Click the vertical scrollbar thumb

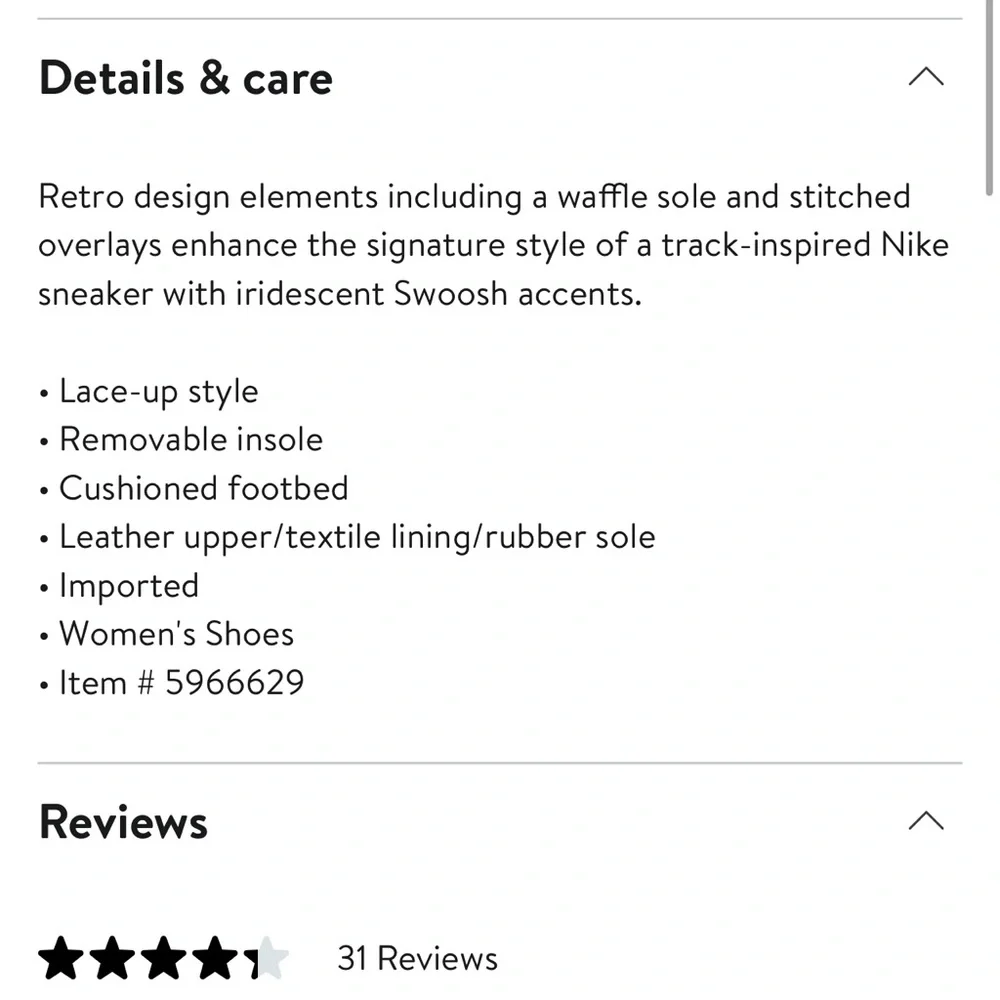(x=989, y=96)
